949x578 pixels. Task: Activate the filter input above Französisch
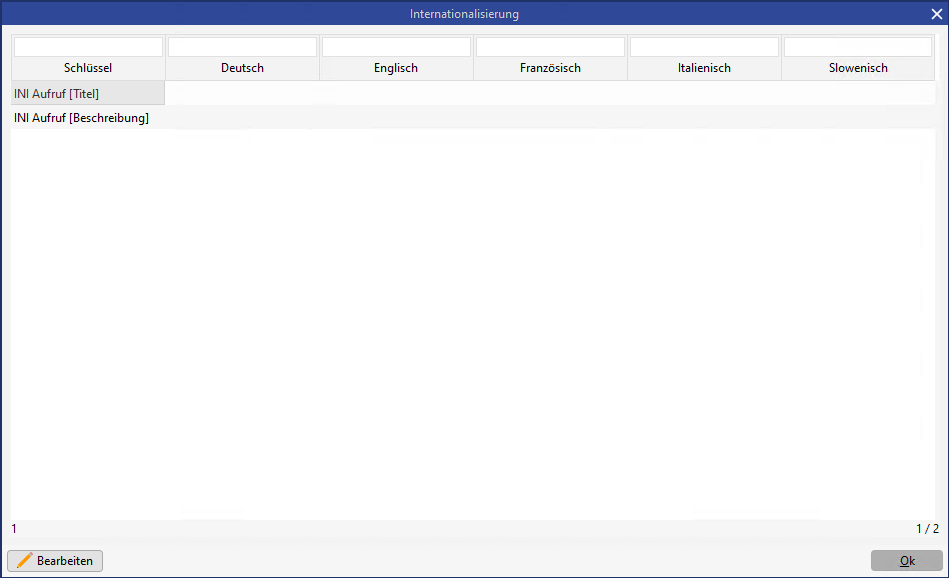550,47
